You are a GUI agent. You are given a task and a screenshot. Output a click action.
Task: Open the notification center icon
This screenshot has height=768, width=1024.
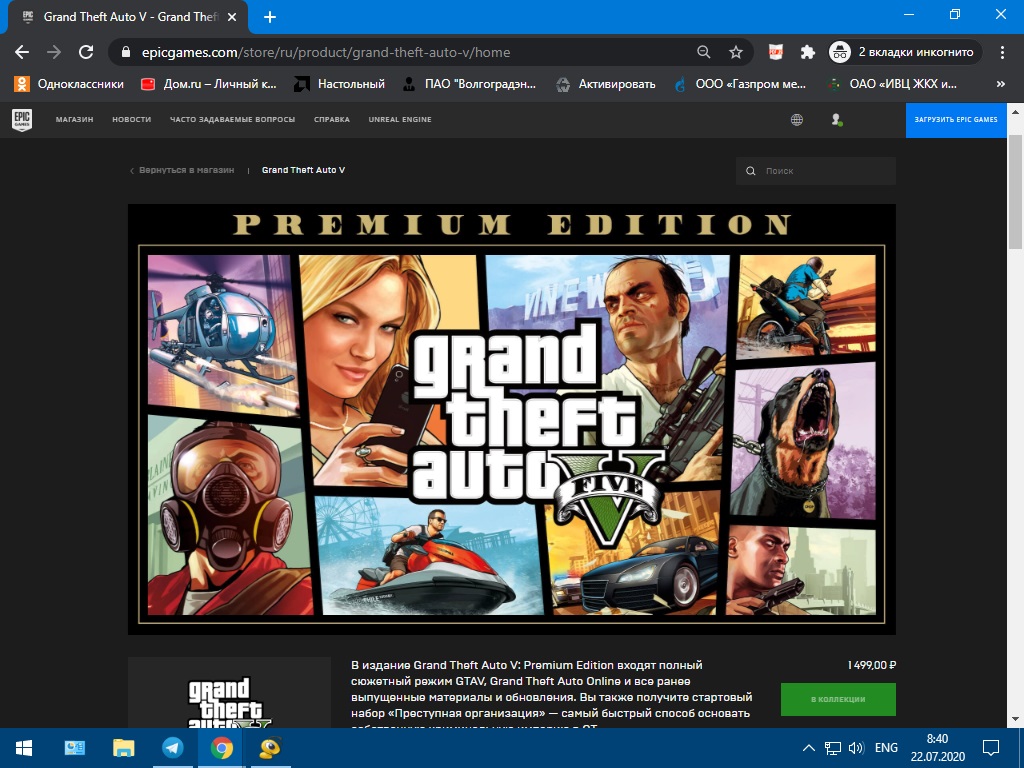[x=991, y=748]
